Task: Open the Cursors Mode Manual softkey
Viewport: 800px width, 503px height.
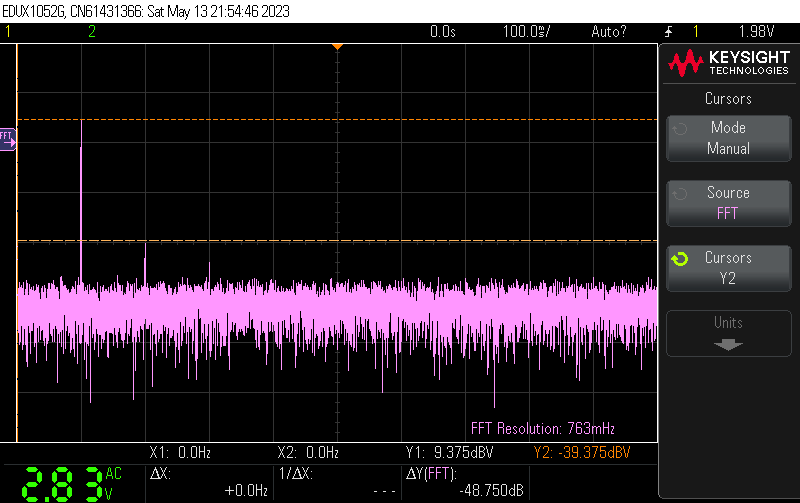Action: [729, 138]
